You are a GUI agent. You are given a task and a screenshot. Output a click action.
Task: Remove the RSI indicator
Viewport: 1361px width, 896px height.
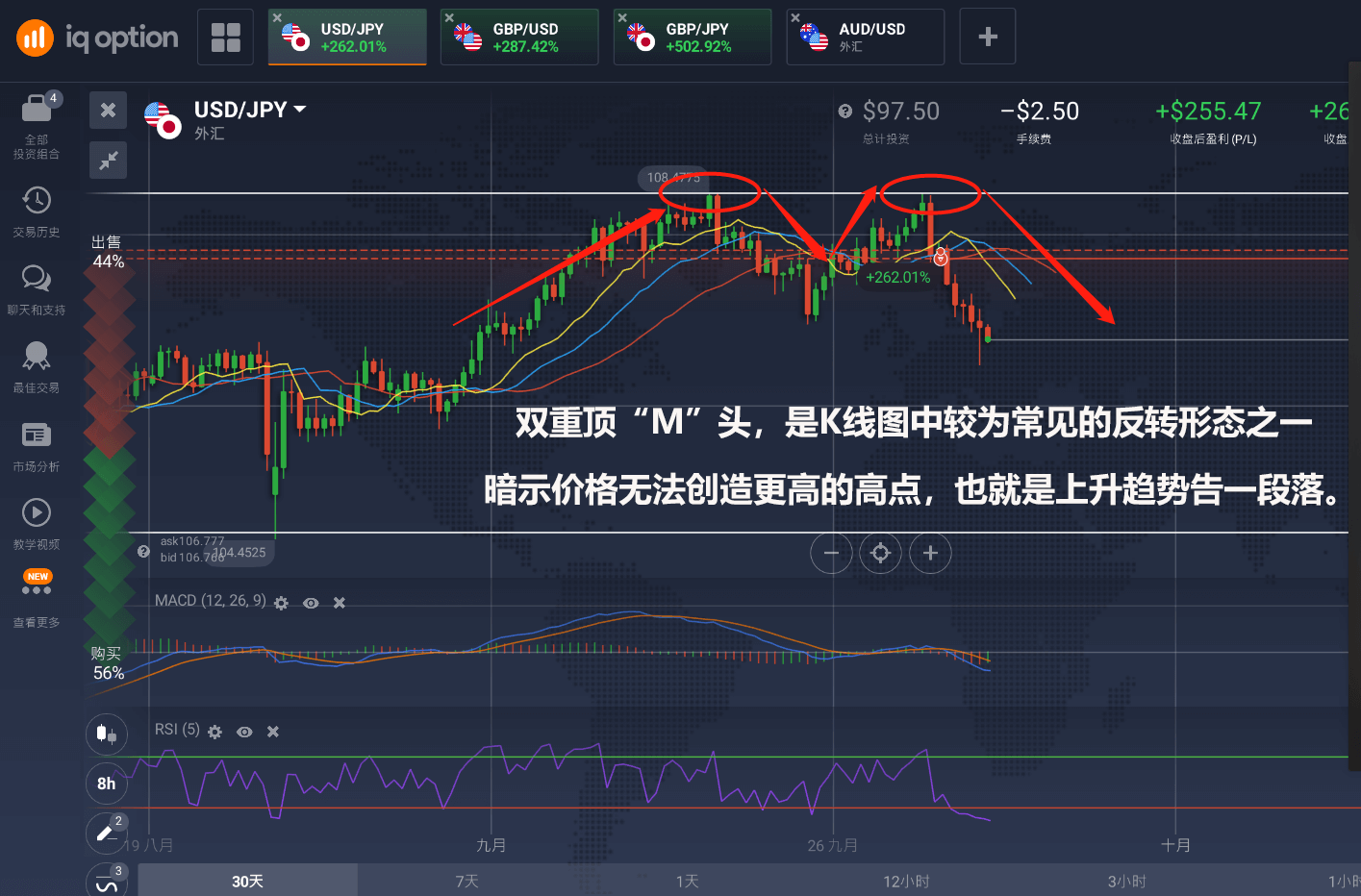273,732
